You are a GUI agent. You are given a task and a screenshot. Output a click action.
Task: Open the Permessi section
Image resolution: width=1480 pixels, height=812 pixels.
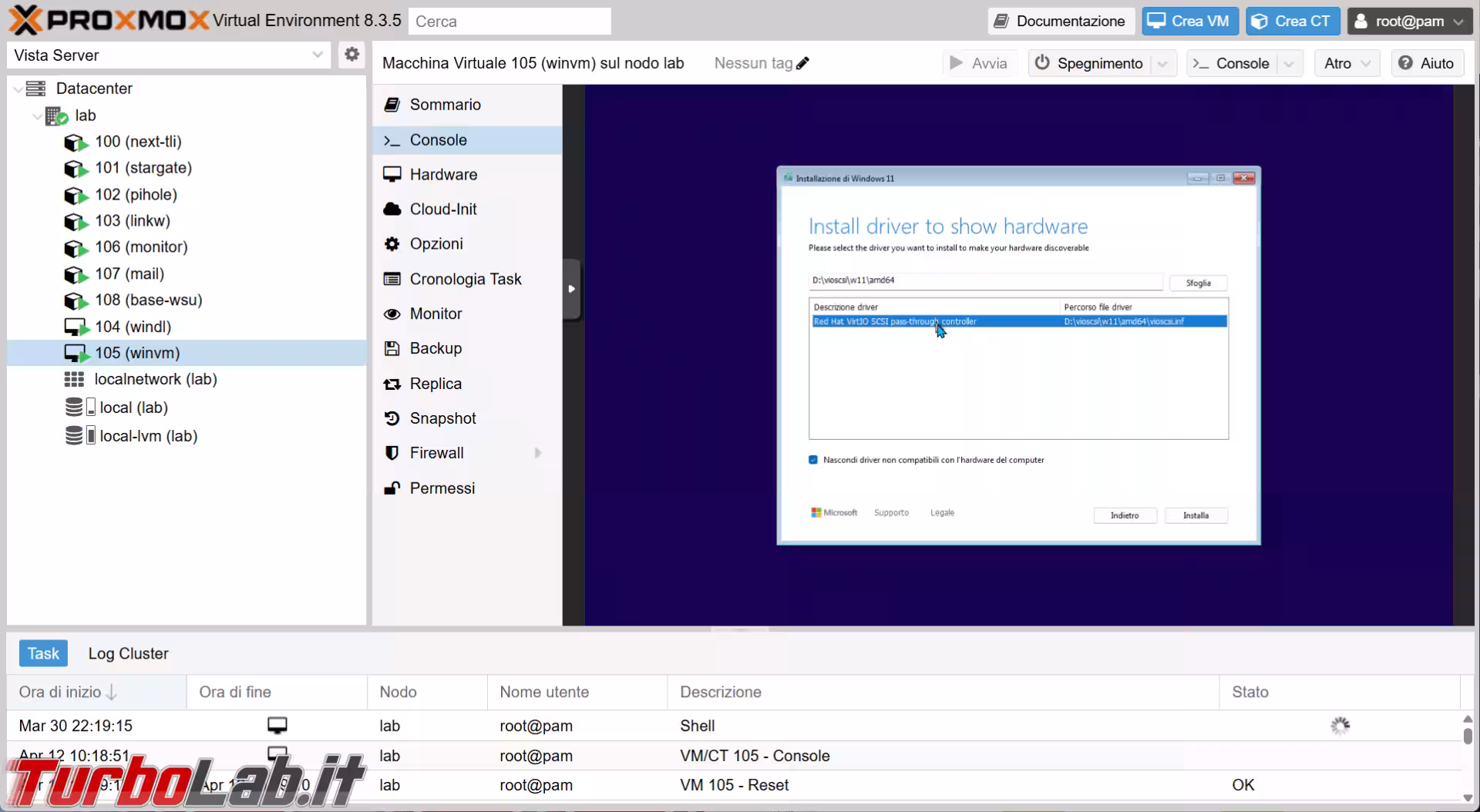point(442,488)
